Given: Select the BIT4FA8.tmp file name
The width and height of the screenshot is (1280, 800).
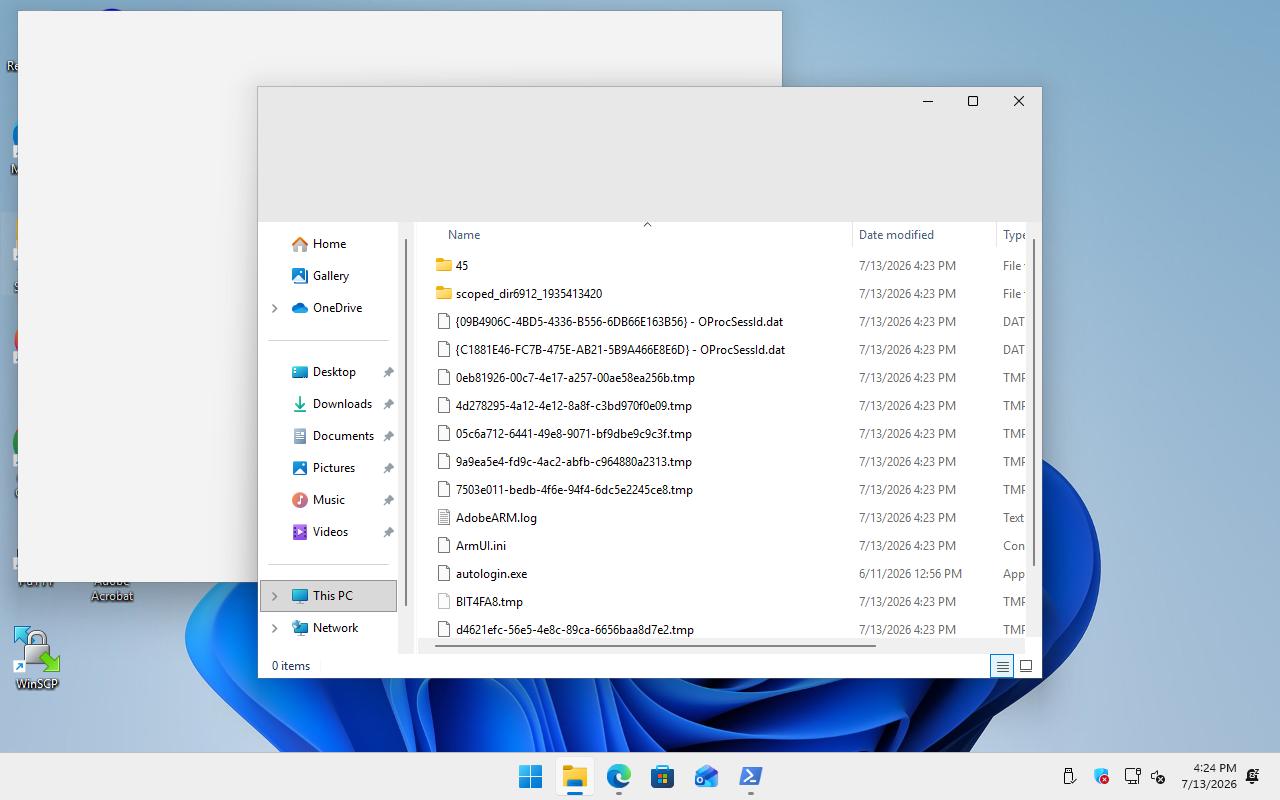Looking at the screenshot, I should (x=489, y=601).
